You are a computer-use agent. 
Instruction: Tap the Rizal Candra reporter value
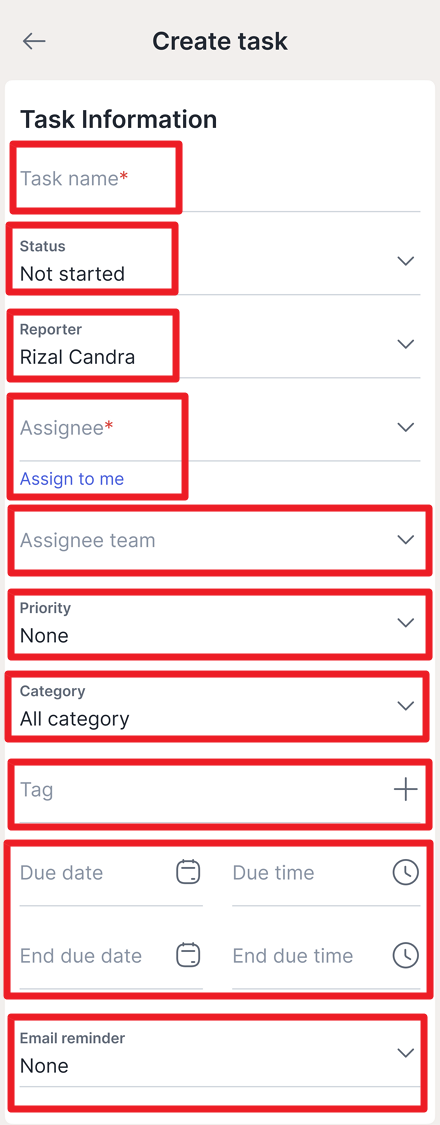pos(78,357)
